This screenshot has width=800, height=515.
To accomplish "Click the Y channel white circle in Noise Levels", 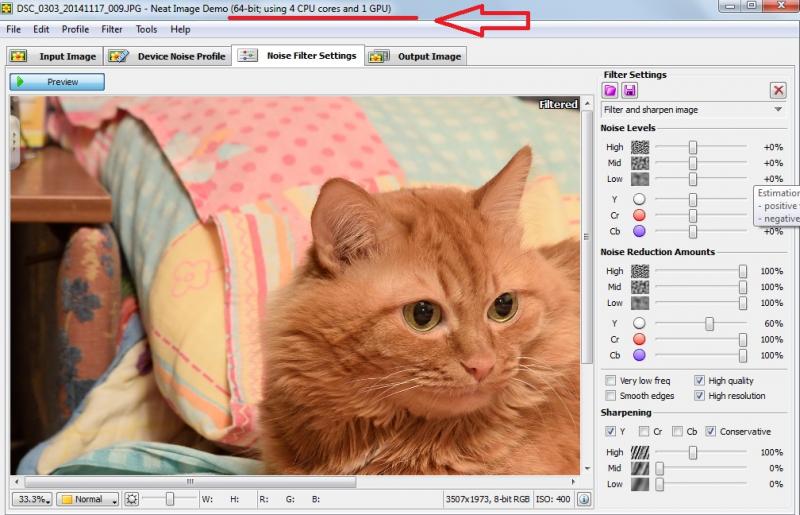I will [x=639, y=199].
